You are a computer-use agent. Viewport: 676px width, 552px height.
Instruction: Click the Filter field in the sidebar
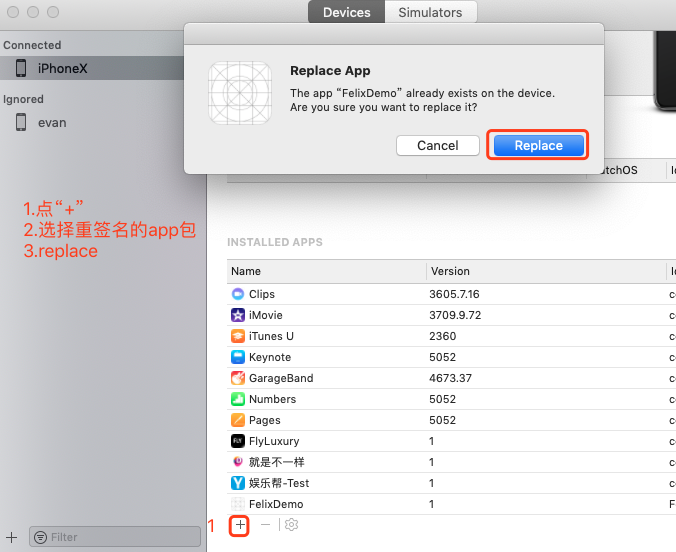click(x=115, y=537)
